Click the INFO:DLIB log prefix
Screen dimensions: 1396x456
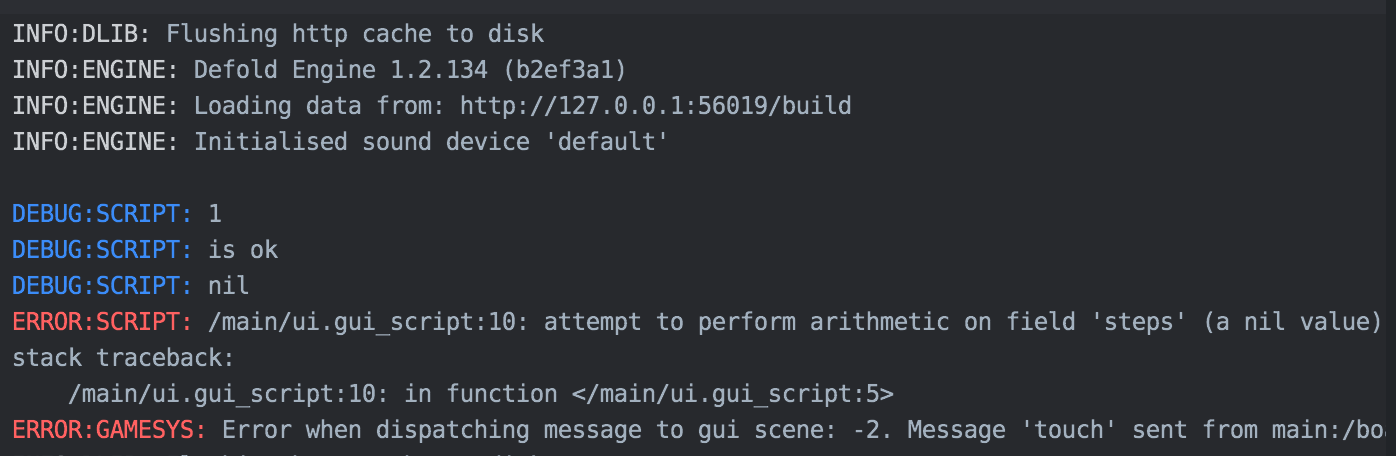[x=82, y=34]
